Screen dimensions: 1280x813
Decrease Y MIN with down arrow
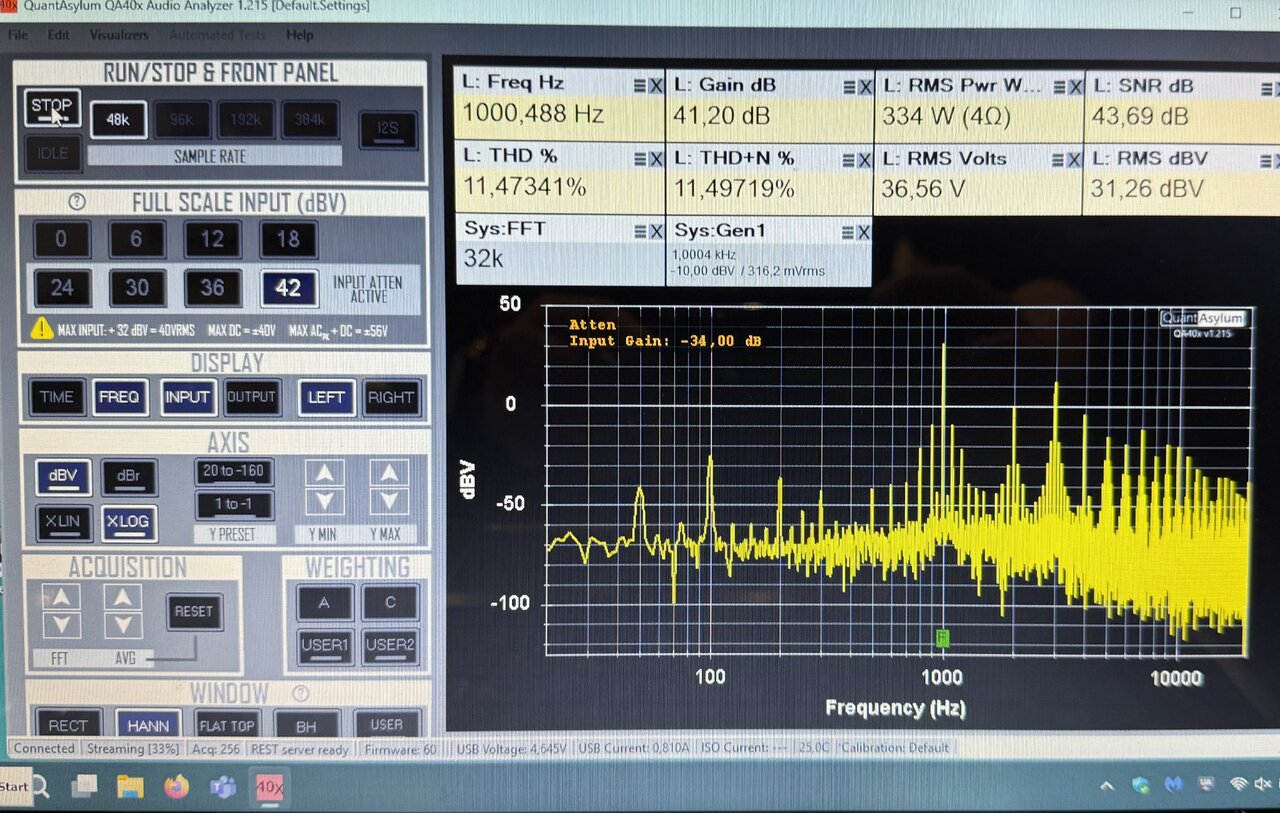[x=324, y=501]
